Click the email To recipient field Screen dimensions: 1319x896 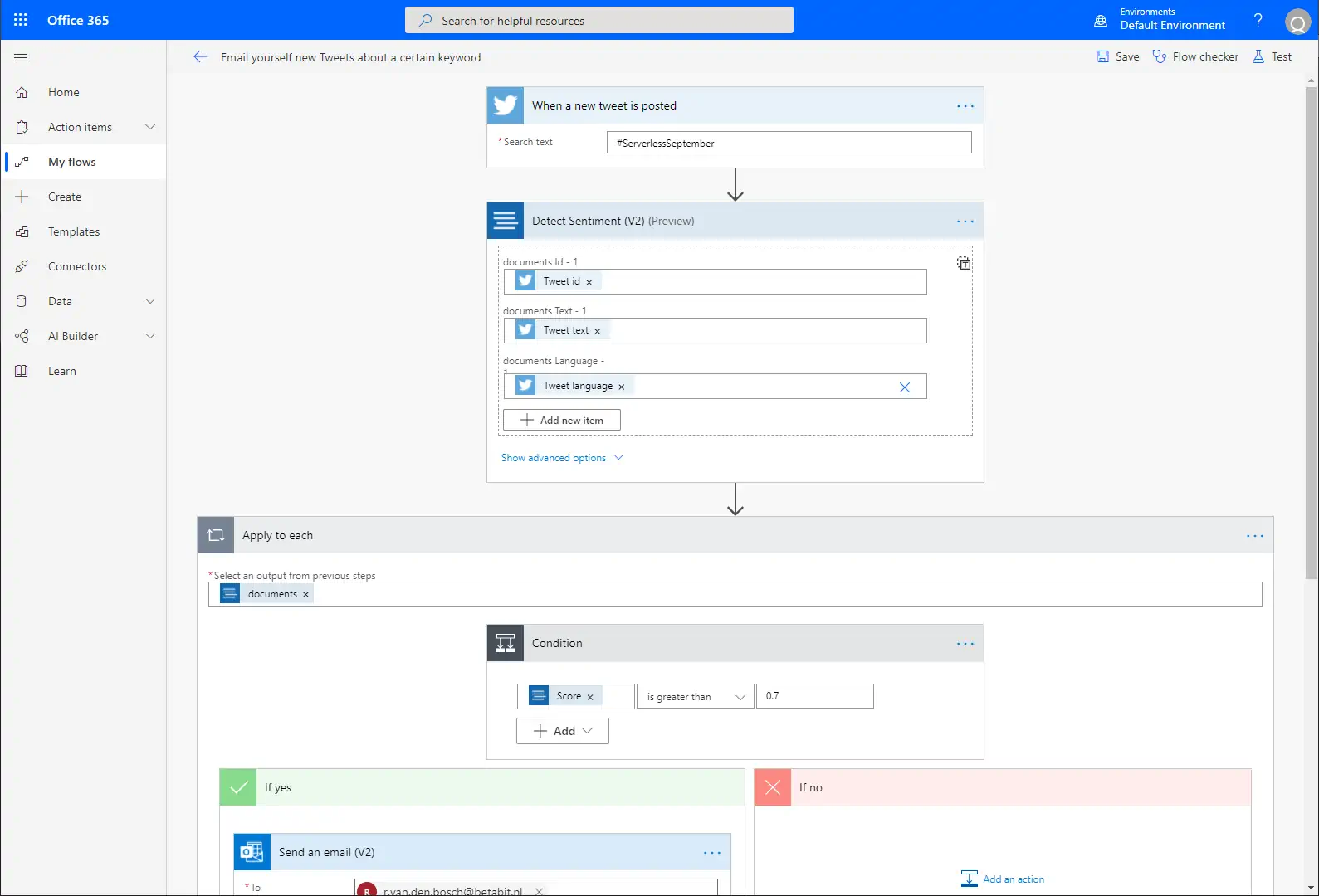(536, 887)
